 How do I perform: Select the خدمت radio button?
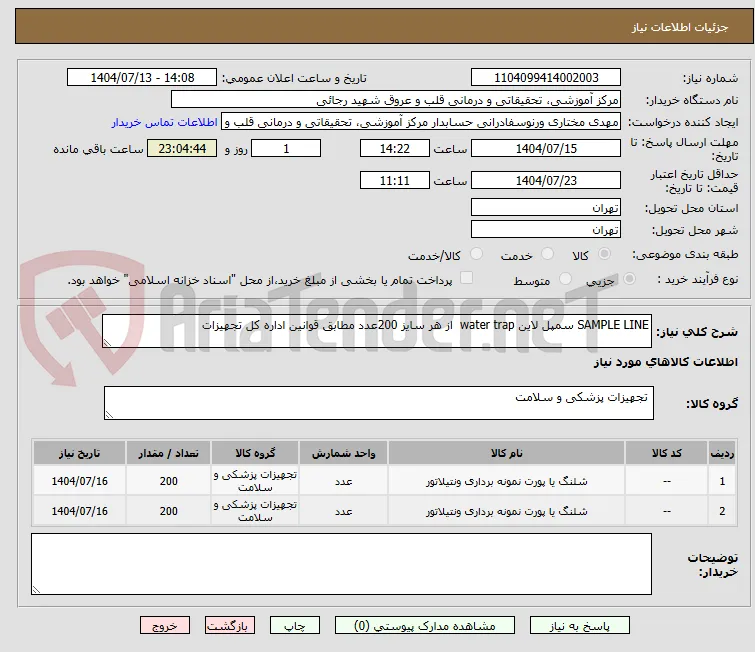tap(547, 254)
